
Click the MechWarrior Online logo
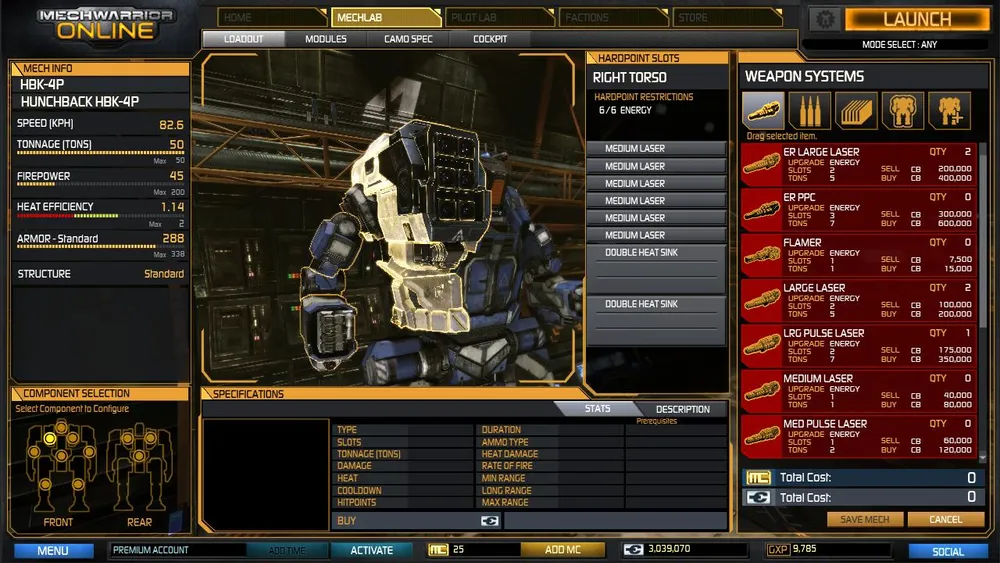coord(105,24)
